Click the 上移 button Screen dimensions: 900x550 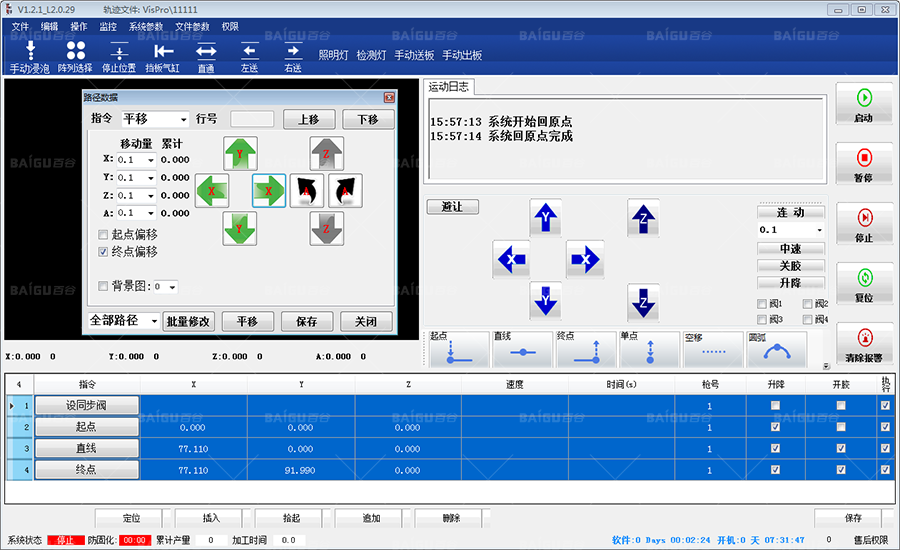point(309,119)
